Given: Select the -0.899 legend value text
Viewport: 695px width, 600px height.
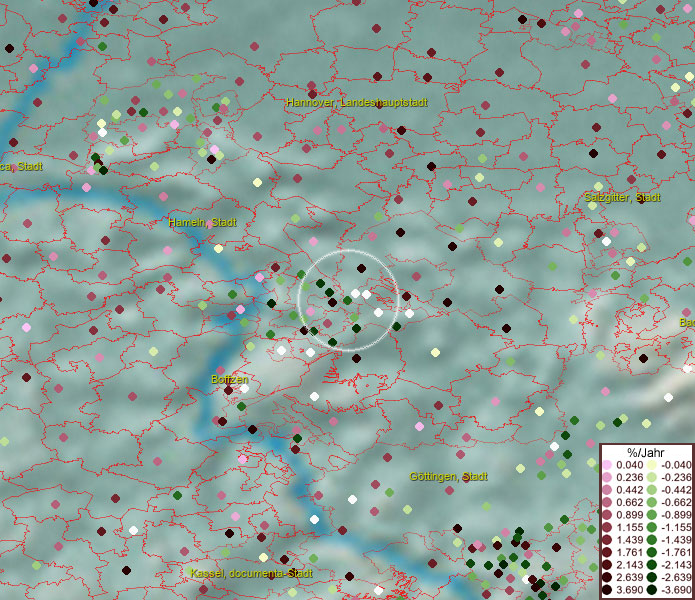Looking at the screenshot, I should (675, 515).
